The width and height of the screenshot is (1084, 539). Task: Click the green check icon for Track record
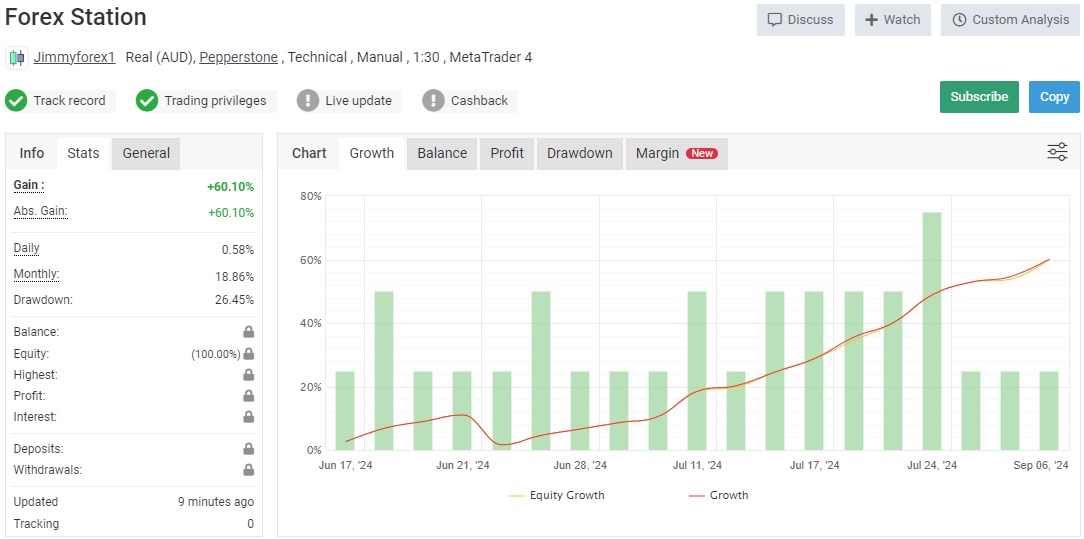tap(16, 101)
